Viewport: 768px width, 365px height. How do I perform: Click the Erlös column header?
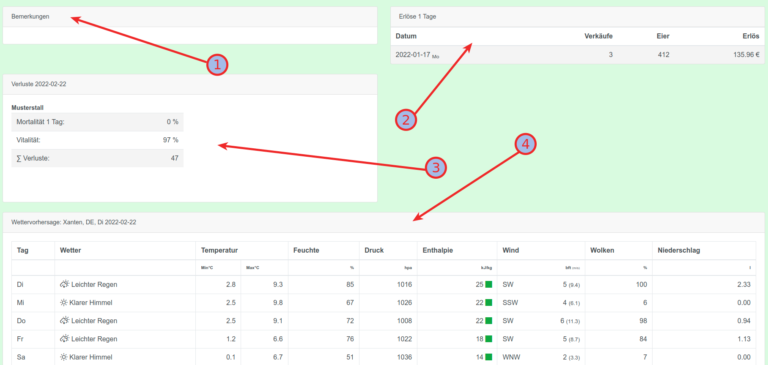pyautogui.click(x=751, y=36)
